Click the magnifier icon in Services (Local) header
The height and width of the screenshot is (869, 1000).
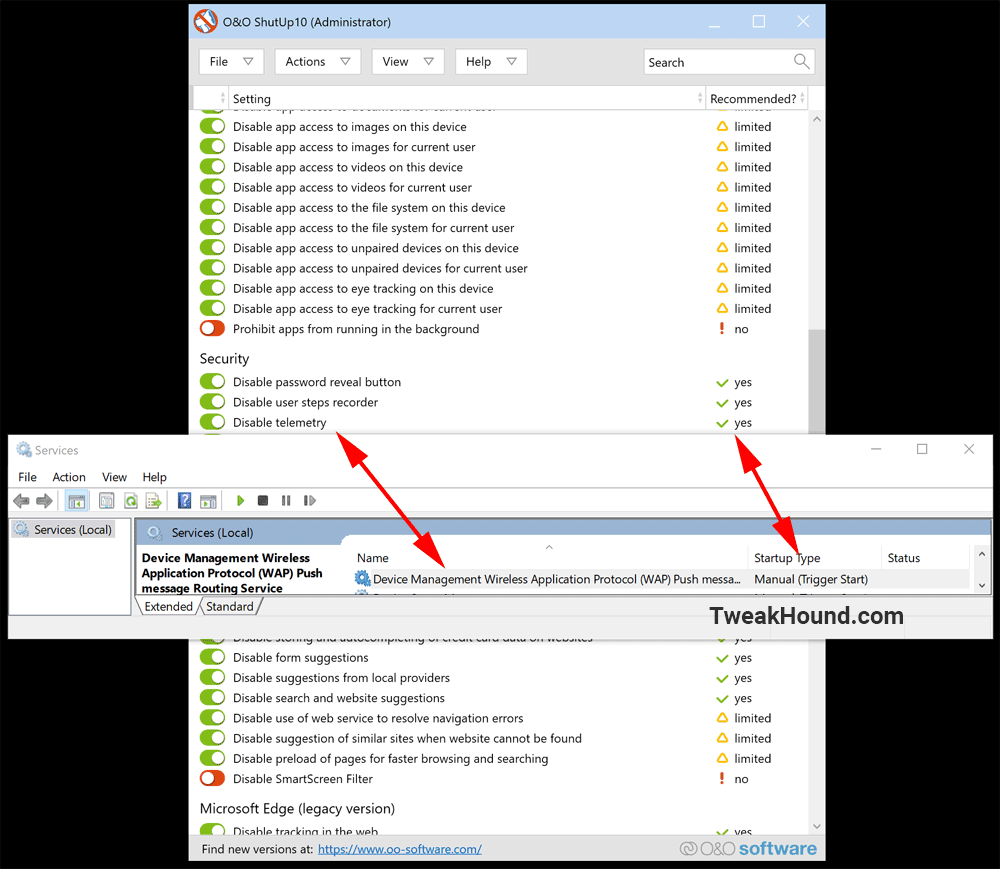pos(154,532)
